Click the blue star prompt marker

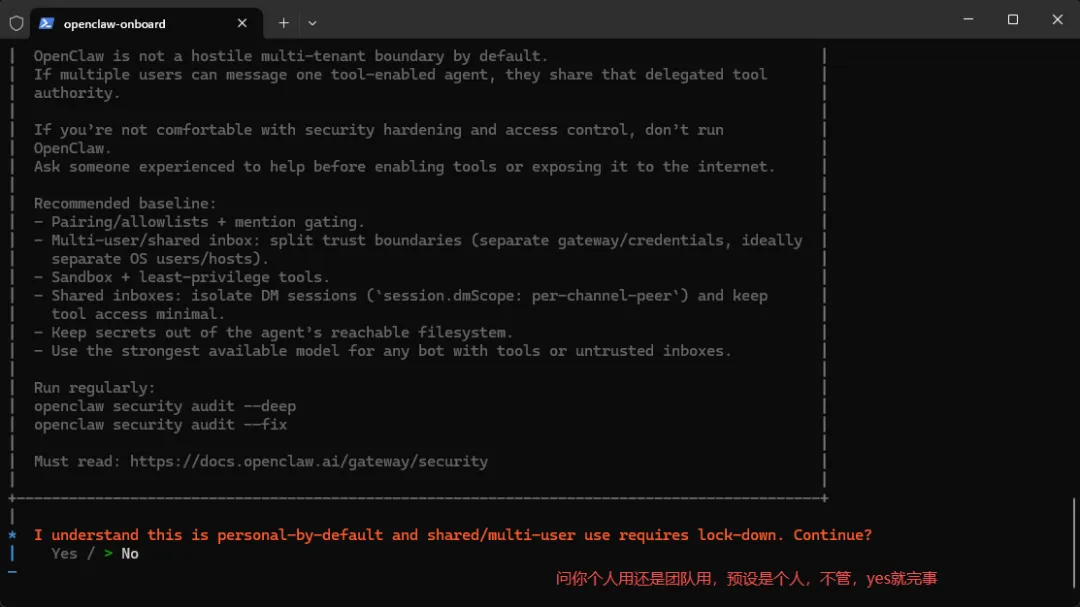point(12,535)
